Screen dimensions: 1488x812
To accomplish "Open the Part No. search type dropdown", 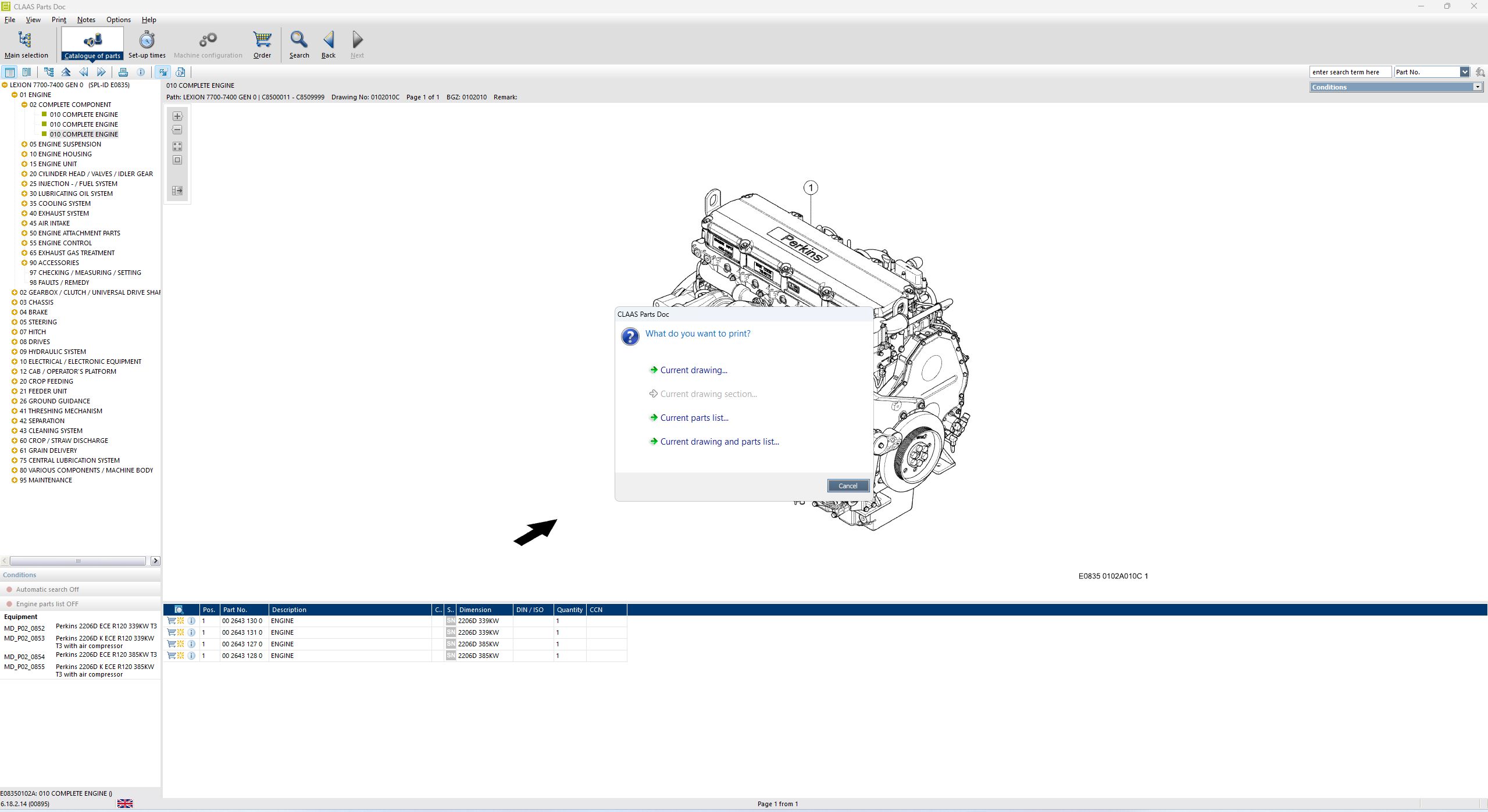I will click(1464, 72).
